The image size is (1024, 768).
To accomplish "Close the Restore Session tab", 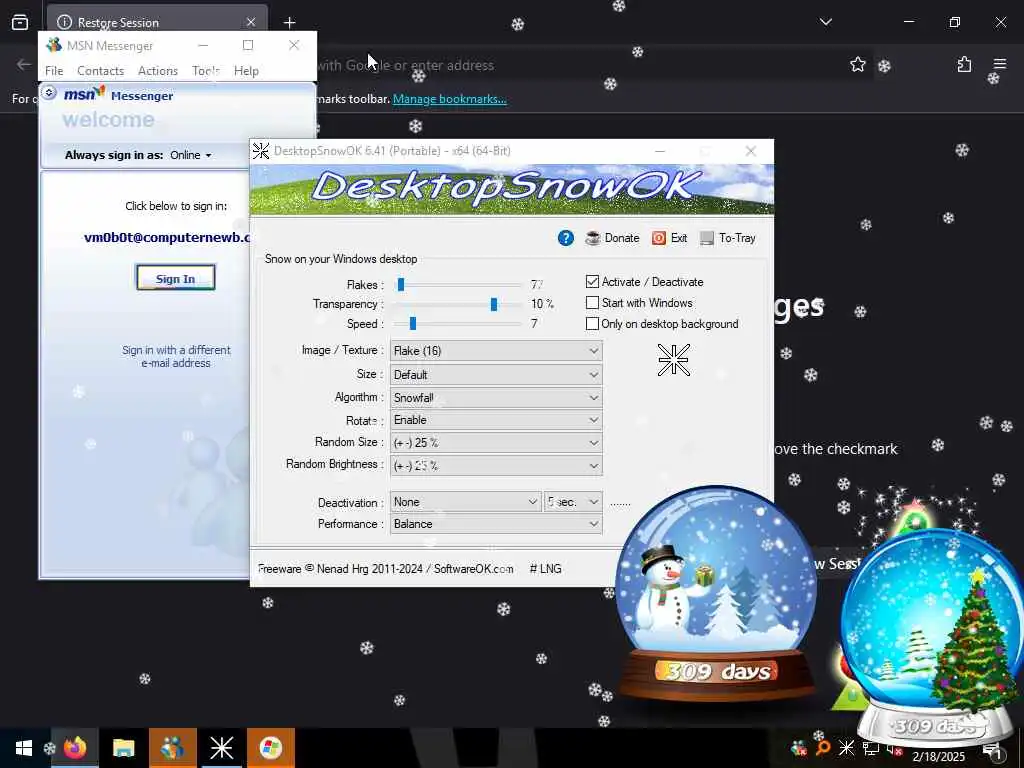I will (251, 22).
